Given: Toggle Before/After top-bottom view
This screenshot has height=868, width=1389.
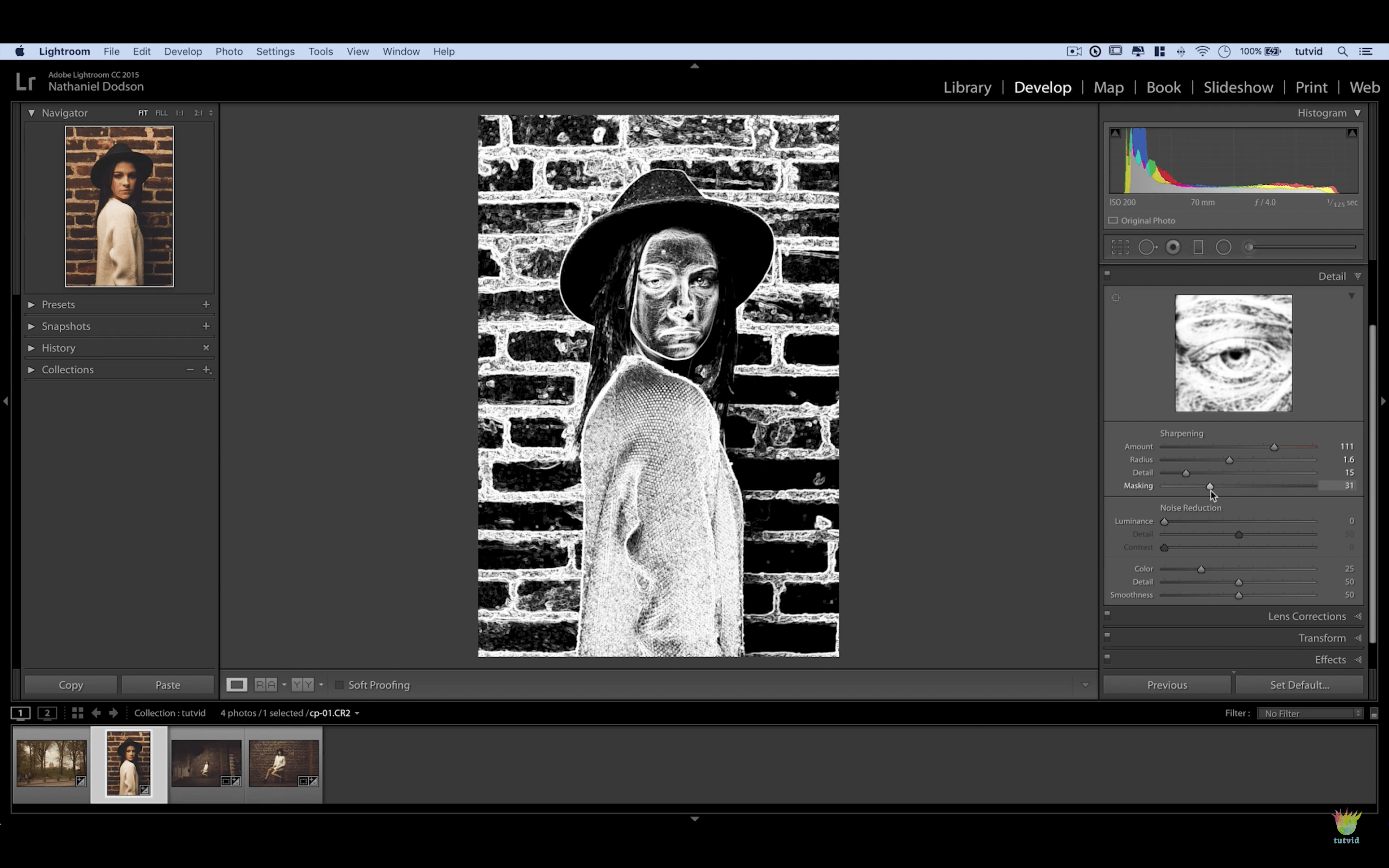Looking at the screenshot, I should (x=302, y=685).
